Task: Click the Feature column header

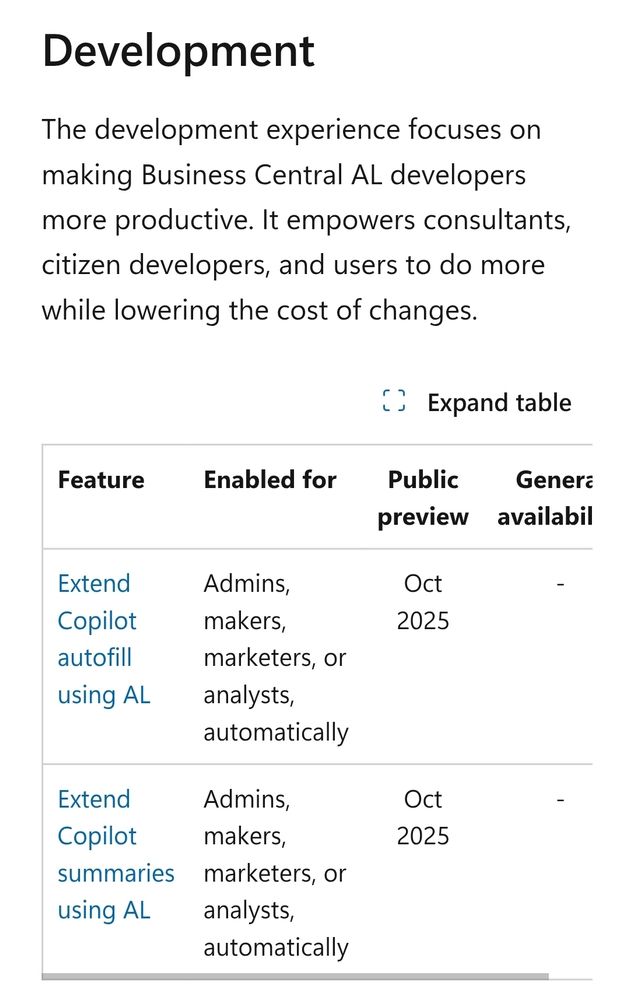Action: coord(101,480)
